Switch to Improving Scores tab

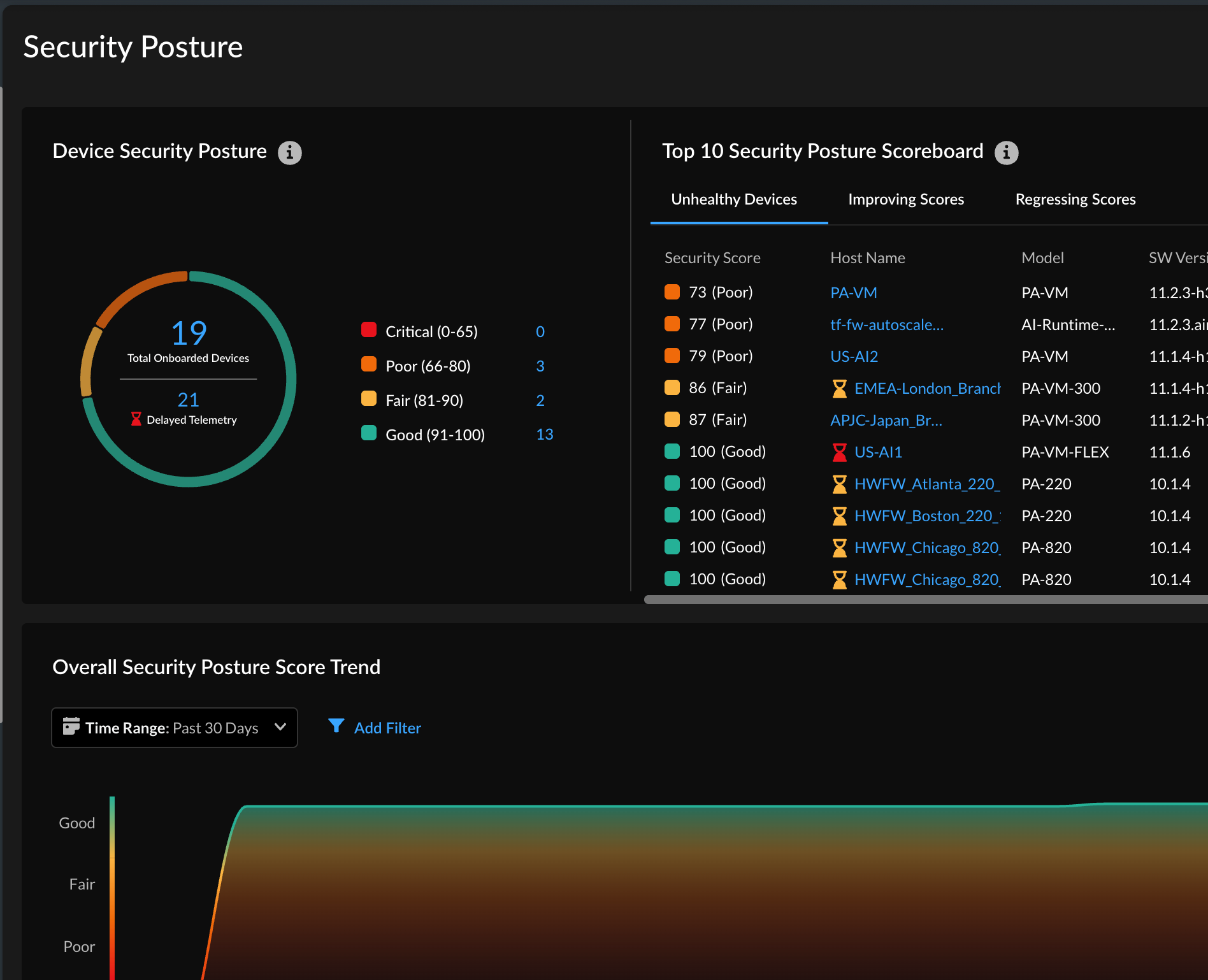(x=905, y=199)
